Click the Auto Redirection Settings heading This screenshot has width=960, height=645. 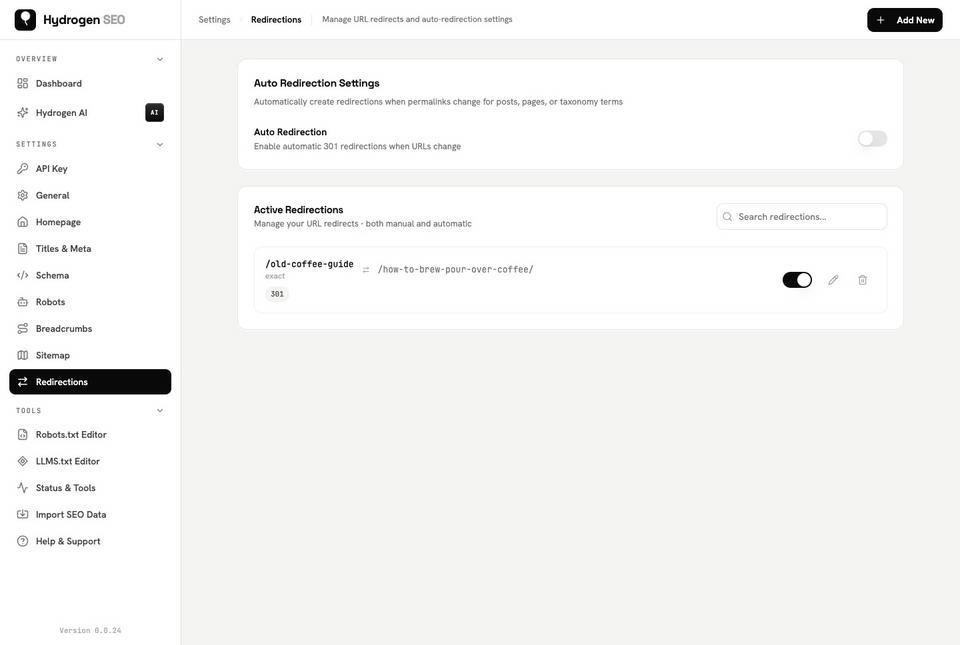tap(317, 83)
